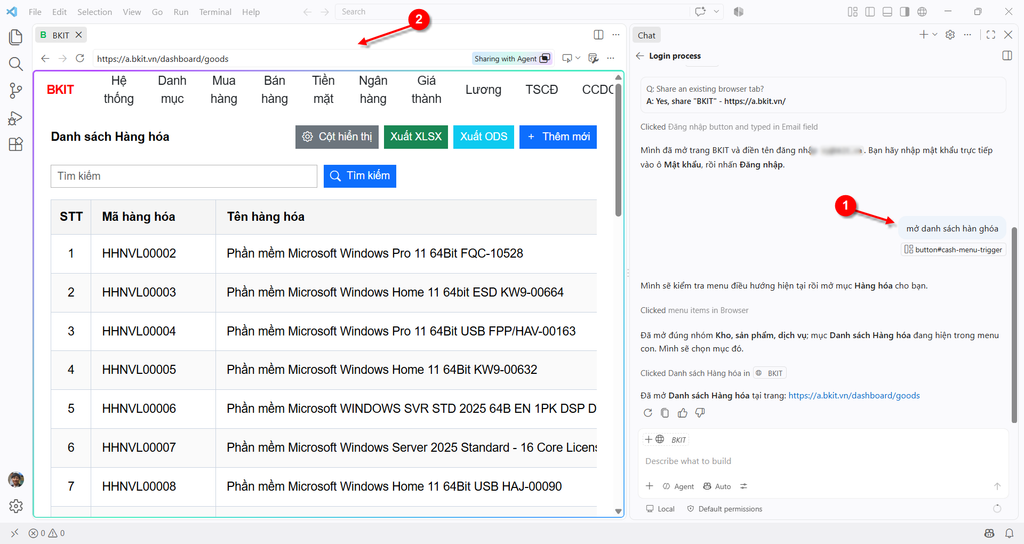Viewport: 1024px width, 544px height.
Task: Open the Extensions view
Action: pyautogui.click(x=16, y=145)
